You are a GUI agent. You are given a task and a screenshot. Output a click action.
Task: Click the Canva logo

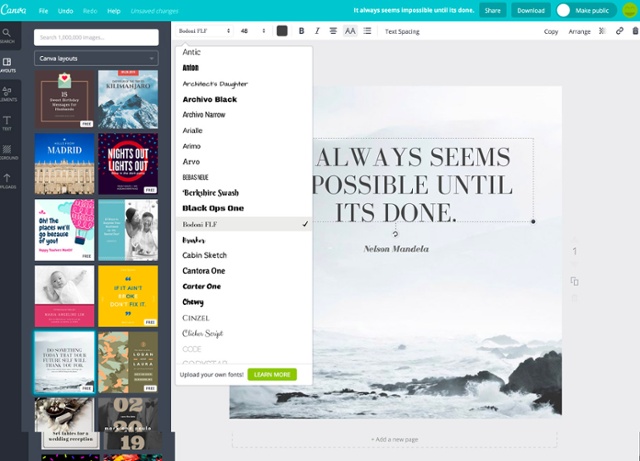point(13,10)
